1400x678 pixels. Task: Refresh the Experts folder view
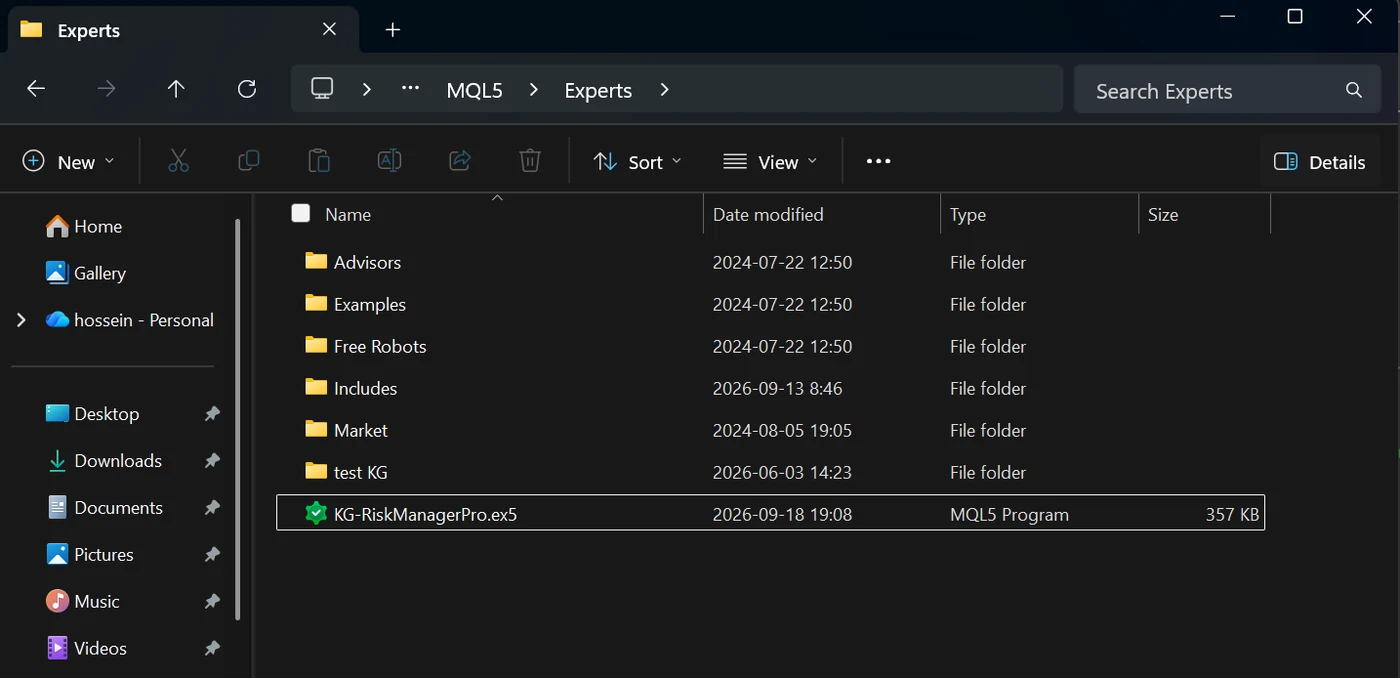click(x=247, y=89)
